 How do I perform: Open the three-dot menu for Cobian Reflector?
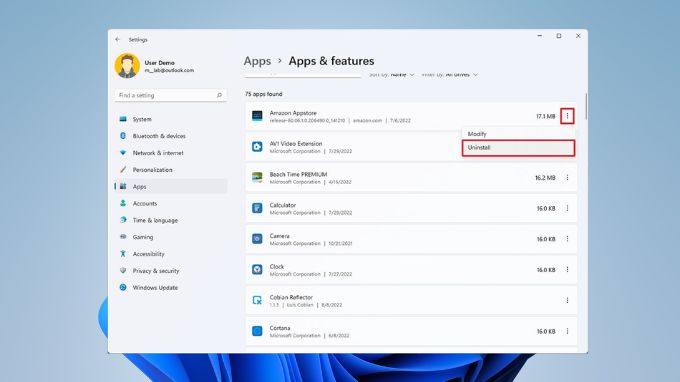[567, 300]
